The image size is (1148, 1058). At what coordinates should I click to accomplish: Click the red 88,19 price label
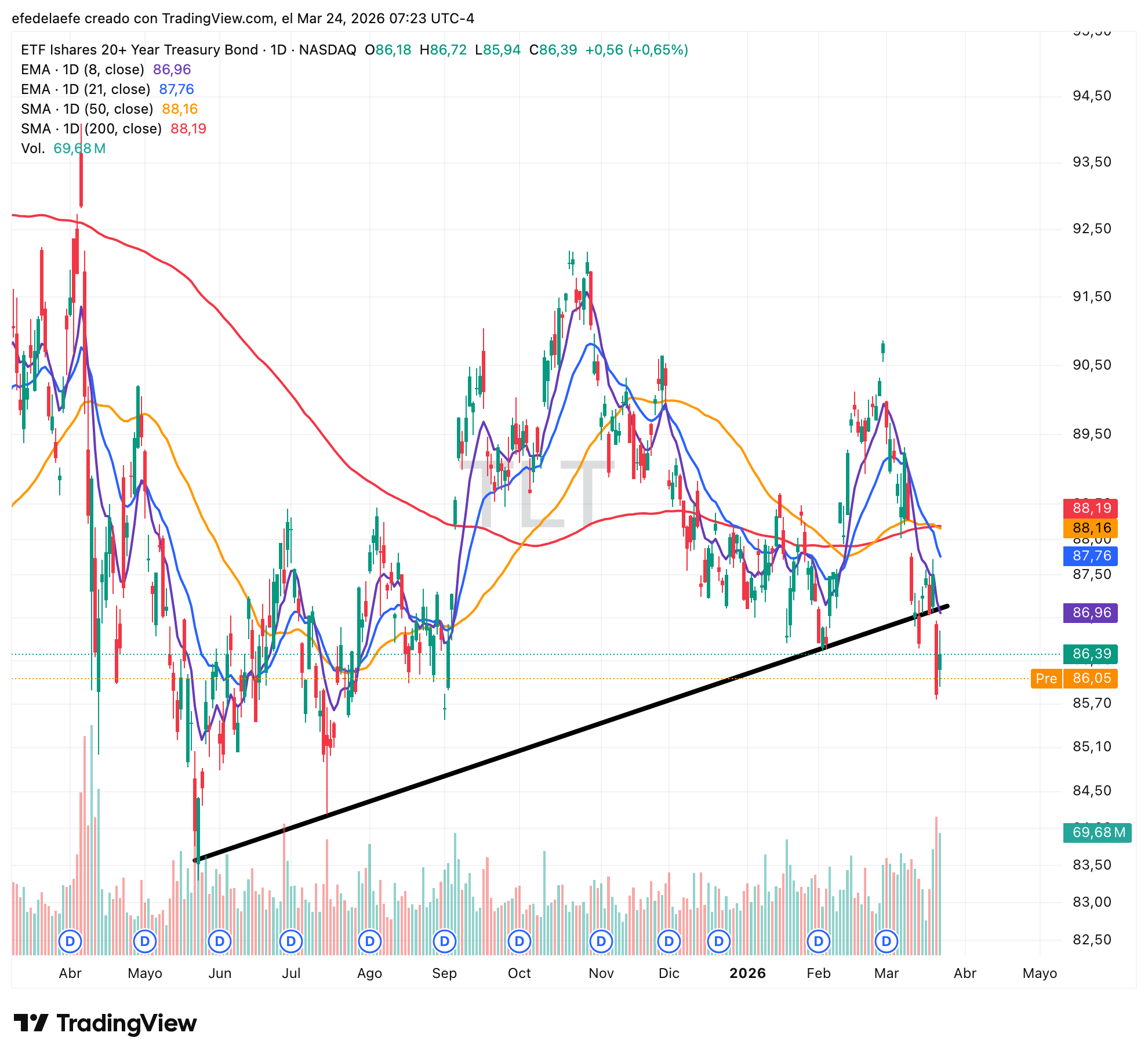click(1091, 508)
